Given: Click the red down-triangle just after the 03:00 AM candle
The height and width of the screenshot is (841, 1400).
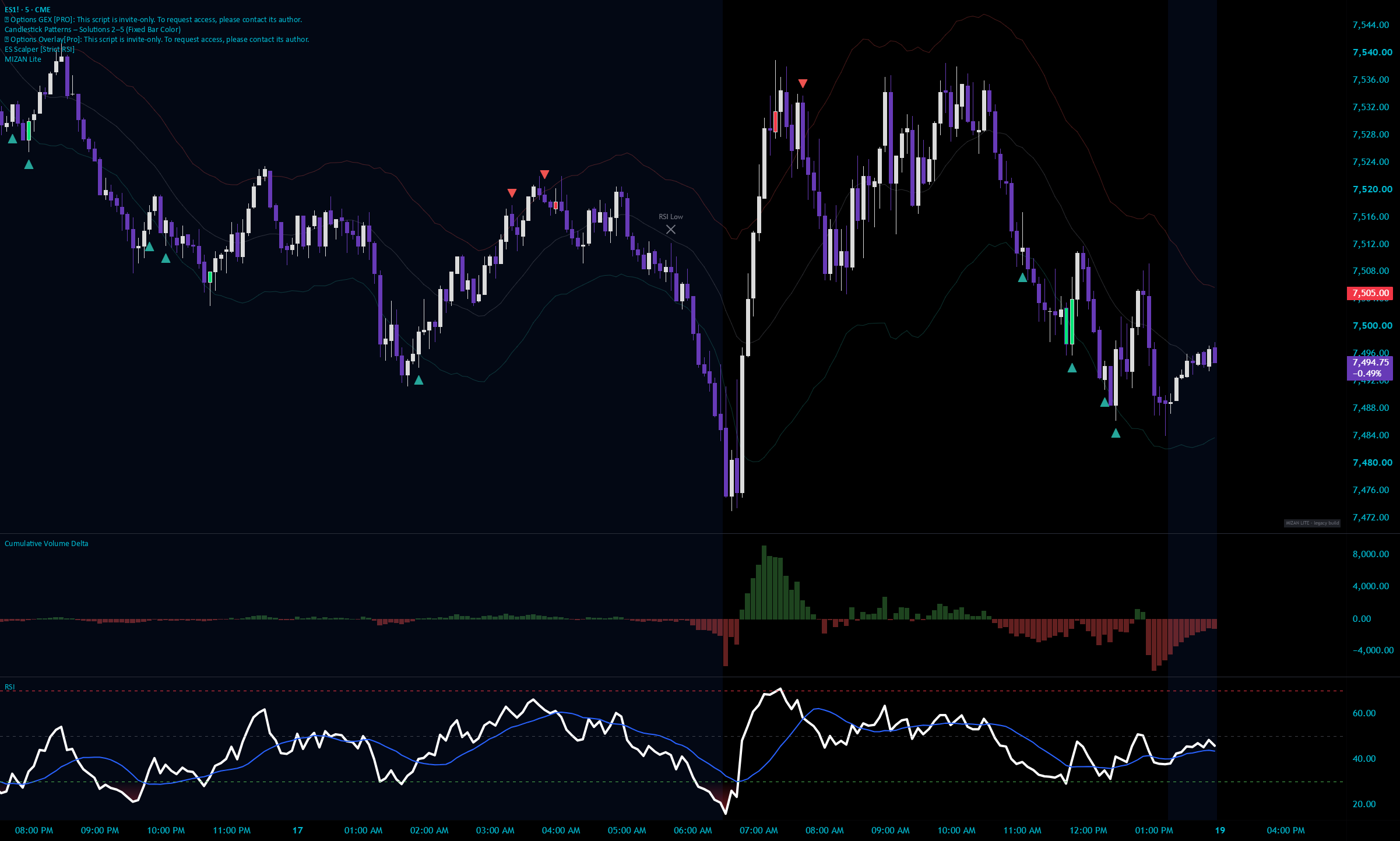Looking at the screenshot, I should coord(512,193).
